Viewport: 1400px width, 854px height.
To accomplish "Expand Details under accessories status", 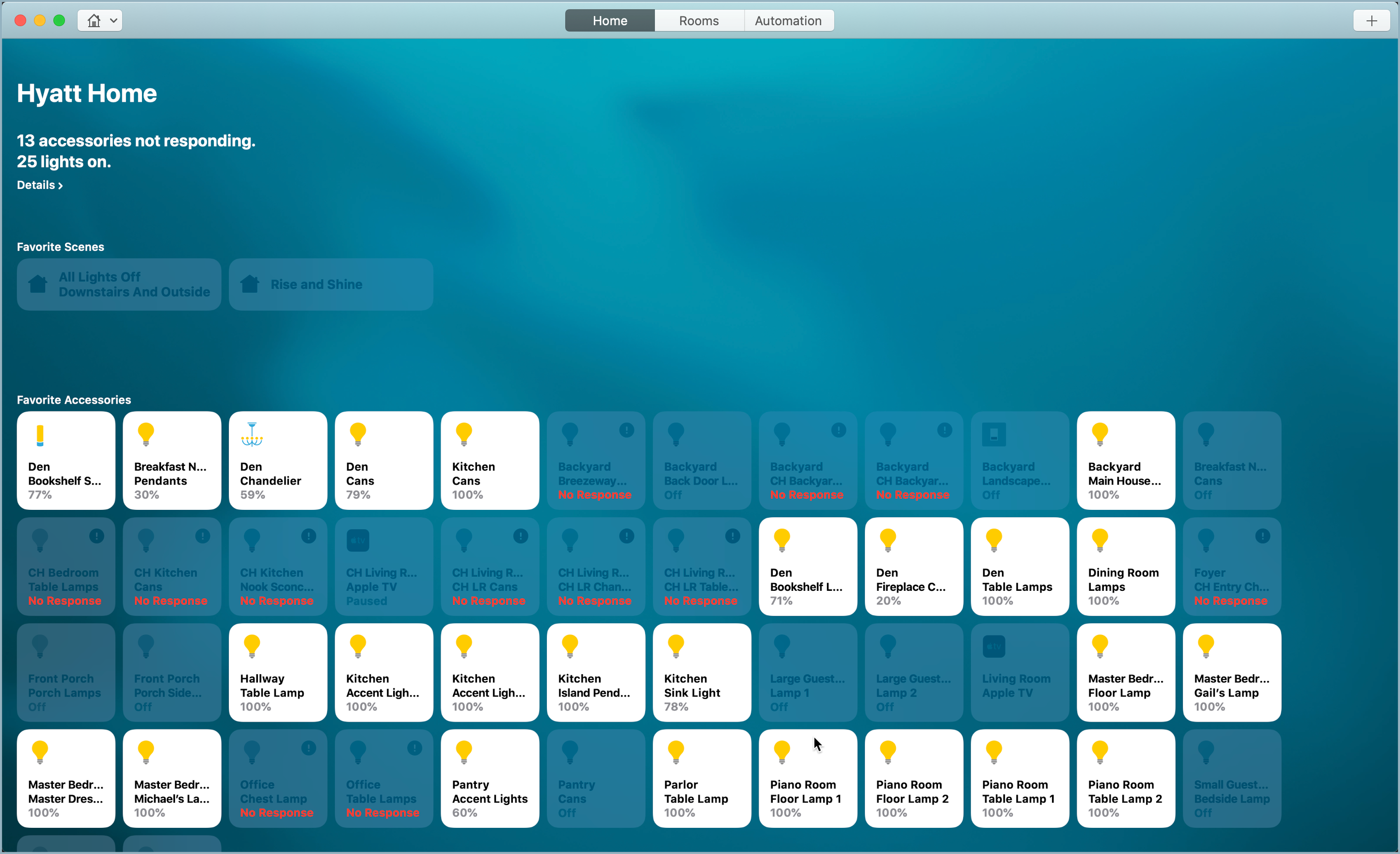I will click(40, 185).
